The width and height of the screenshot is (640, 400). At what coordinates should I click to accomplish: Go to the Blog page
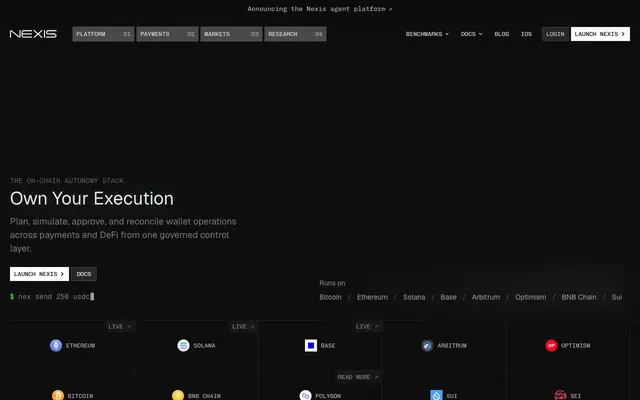(x=502, y=34)
